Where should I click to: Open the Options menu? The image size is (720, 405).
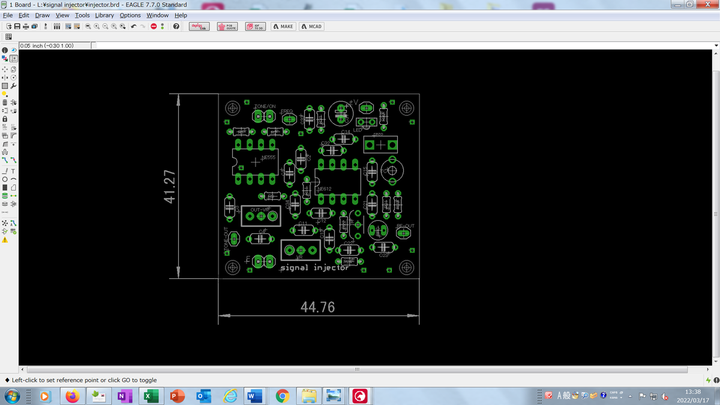(x=130, y=15)
